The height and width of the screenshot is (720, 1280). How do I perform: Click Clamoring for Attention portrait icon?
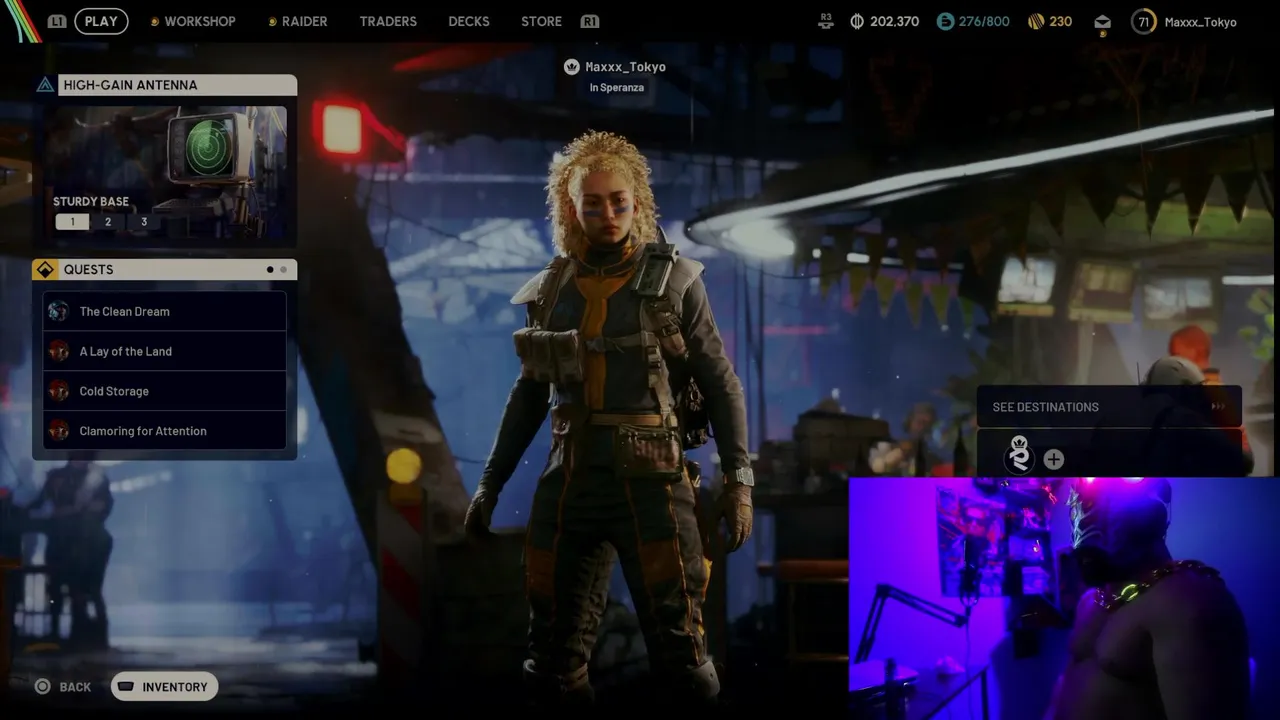click(59, 431)
